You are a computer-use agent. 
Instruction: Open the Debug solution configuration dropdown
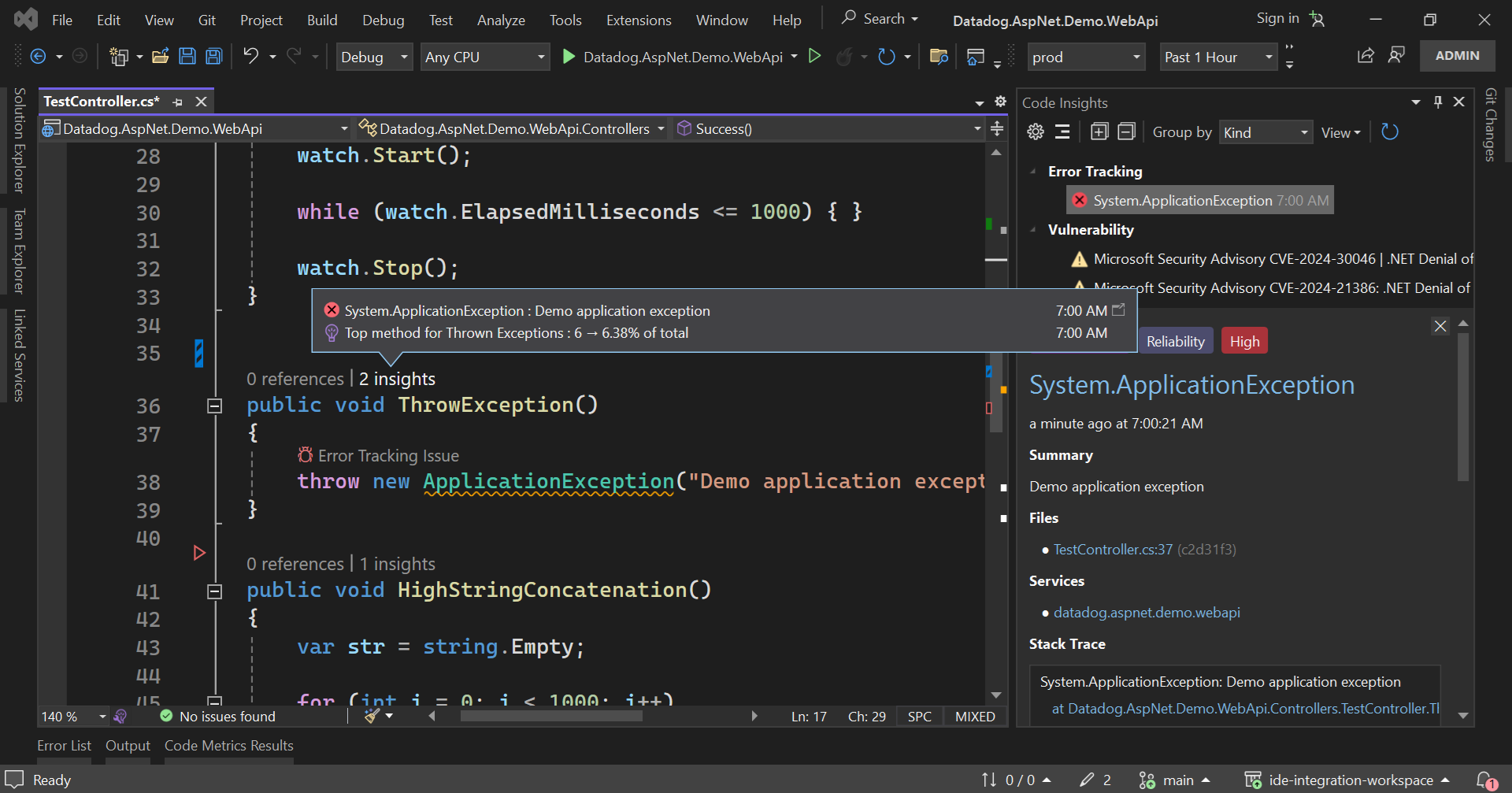pos(374,56)
